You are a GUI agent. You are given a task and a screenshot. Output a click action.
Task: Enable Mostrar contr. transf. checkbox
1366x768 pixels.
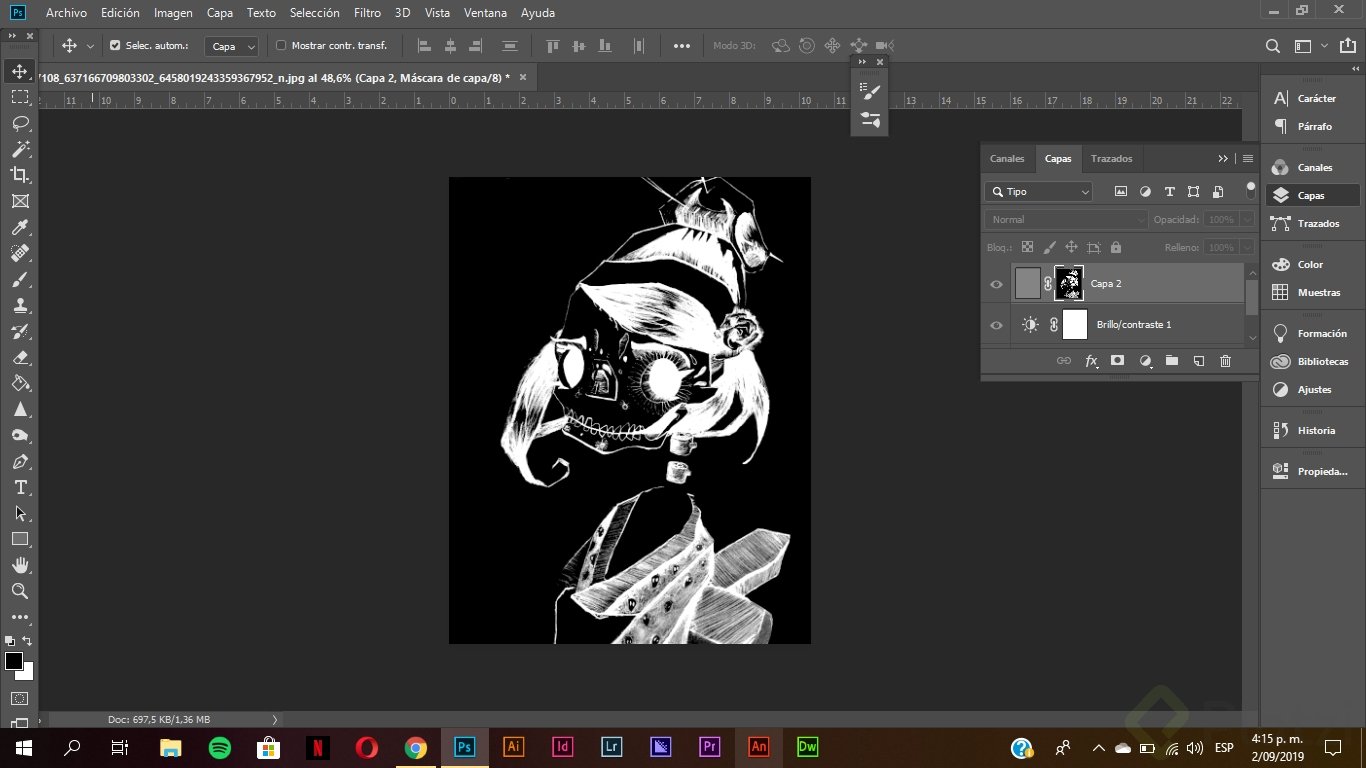(x=281, y=46)
